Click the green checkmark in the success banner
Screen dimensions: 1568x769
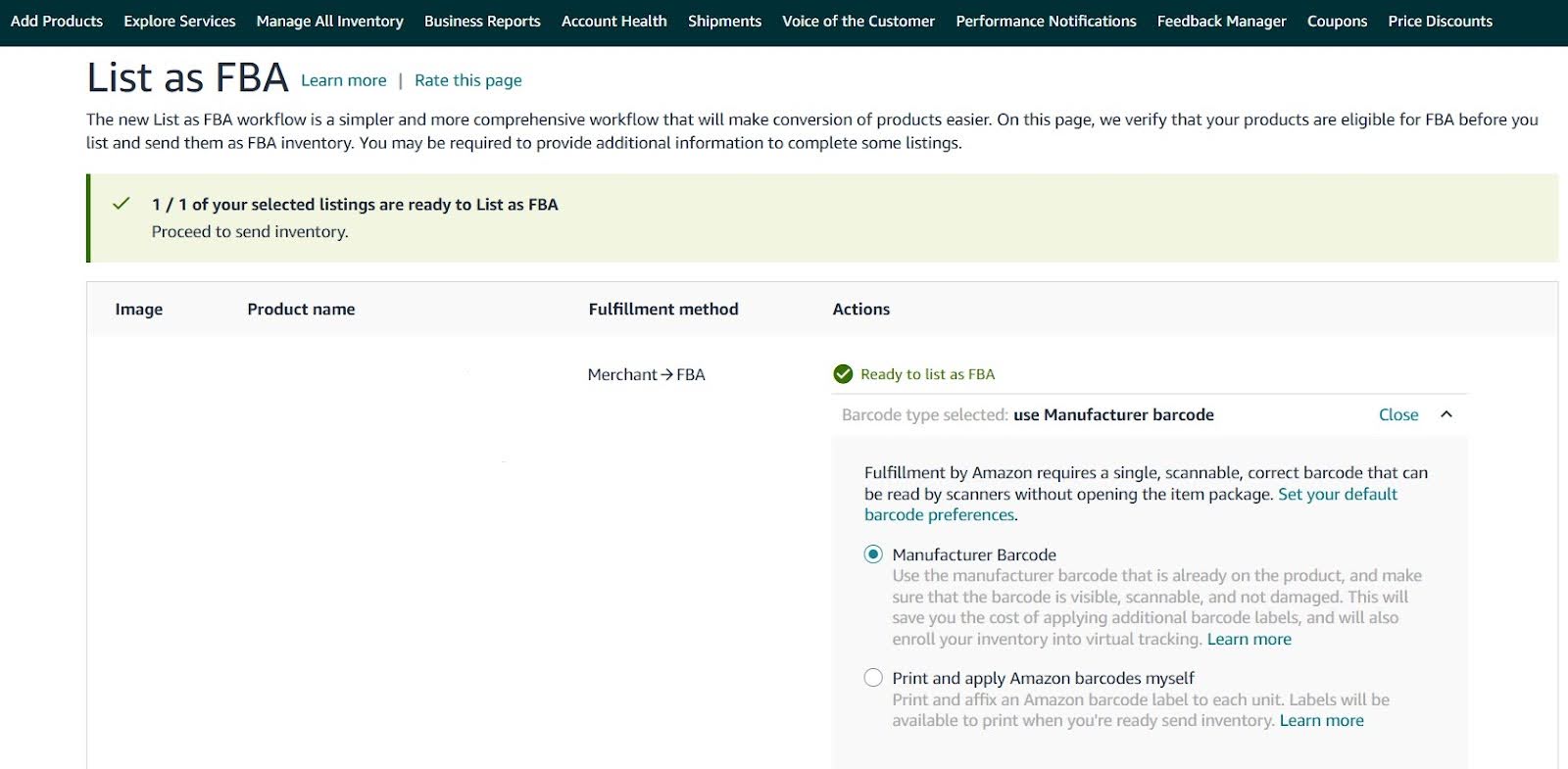122,204
